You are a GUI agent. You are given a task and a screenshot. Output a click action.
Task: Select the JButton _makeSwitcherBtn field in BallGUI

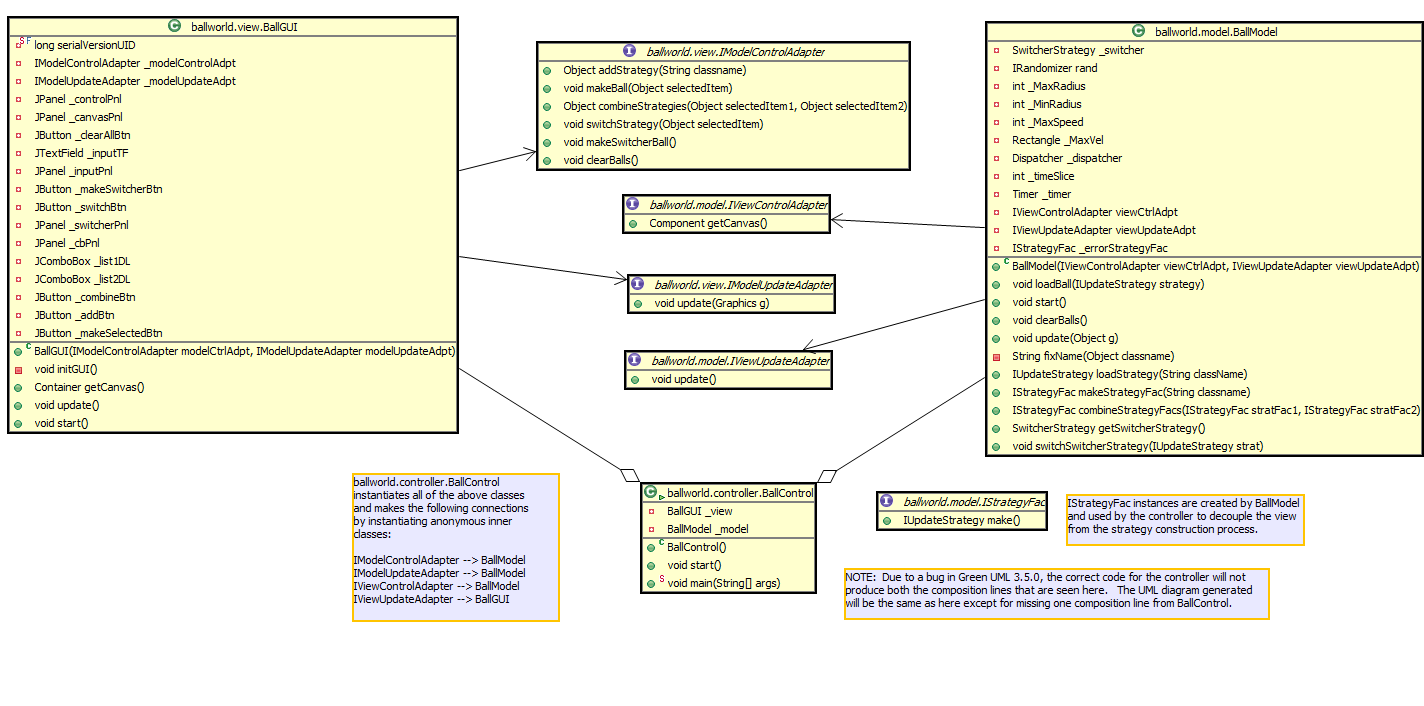click(x=98, y=189)
